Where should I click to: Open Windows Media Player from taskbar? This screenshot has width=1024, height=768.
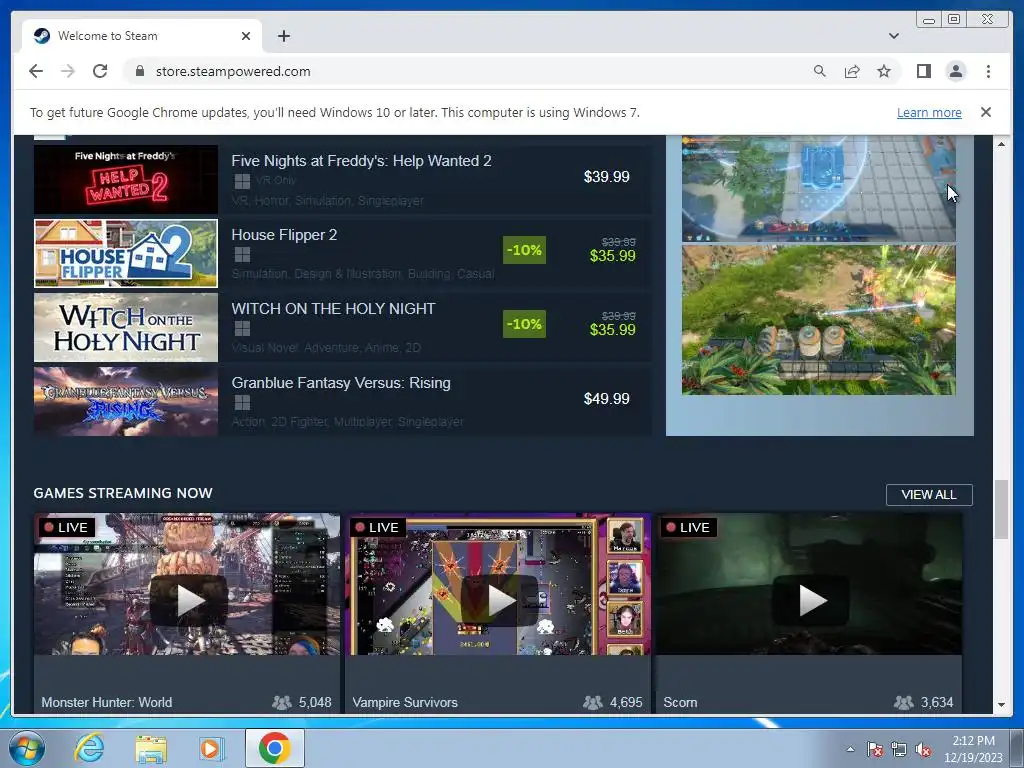[x=210, y=748]
